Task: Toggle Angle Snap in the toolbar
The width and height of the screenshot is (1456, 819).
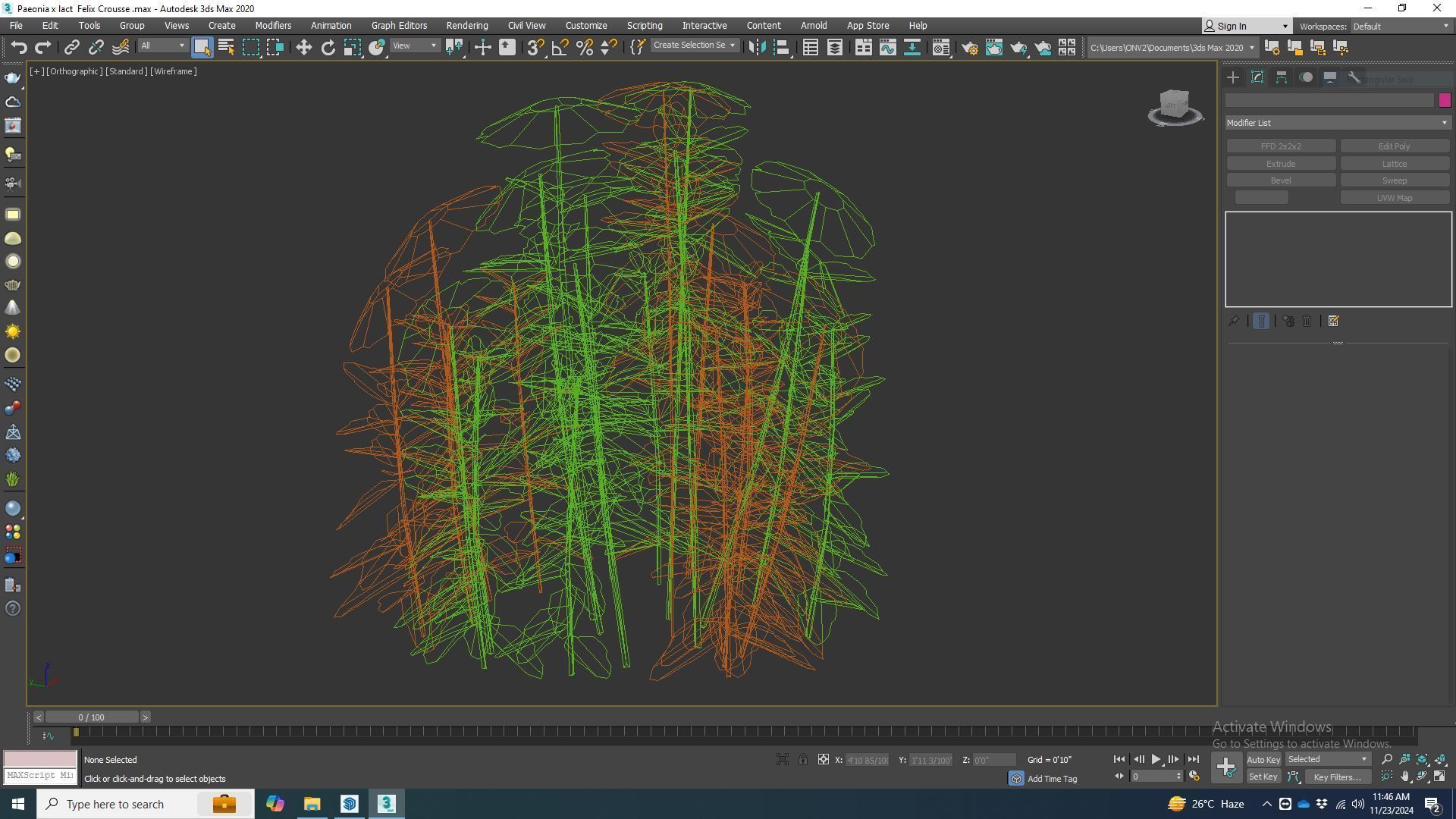Action: tap(560, 47)
